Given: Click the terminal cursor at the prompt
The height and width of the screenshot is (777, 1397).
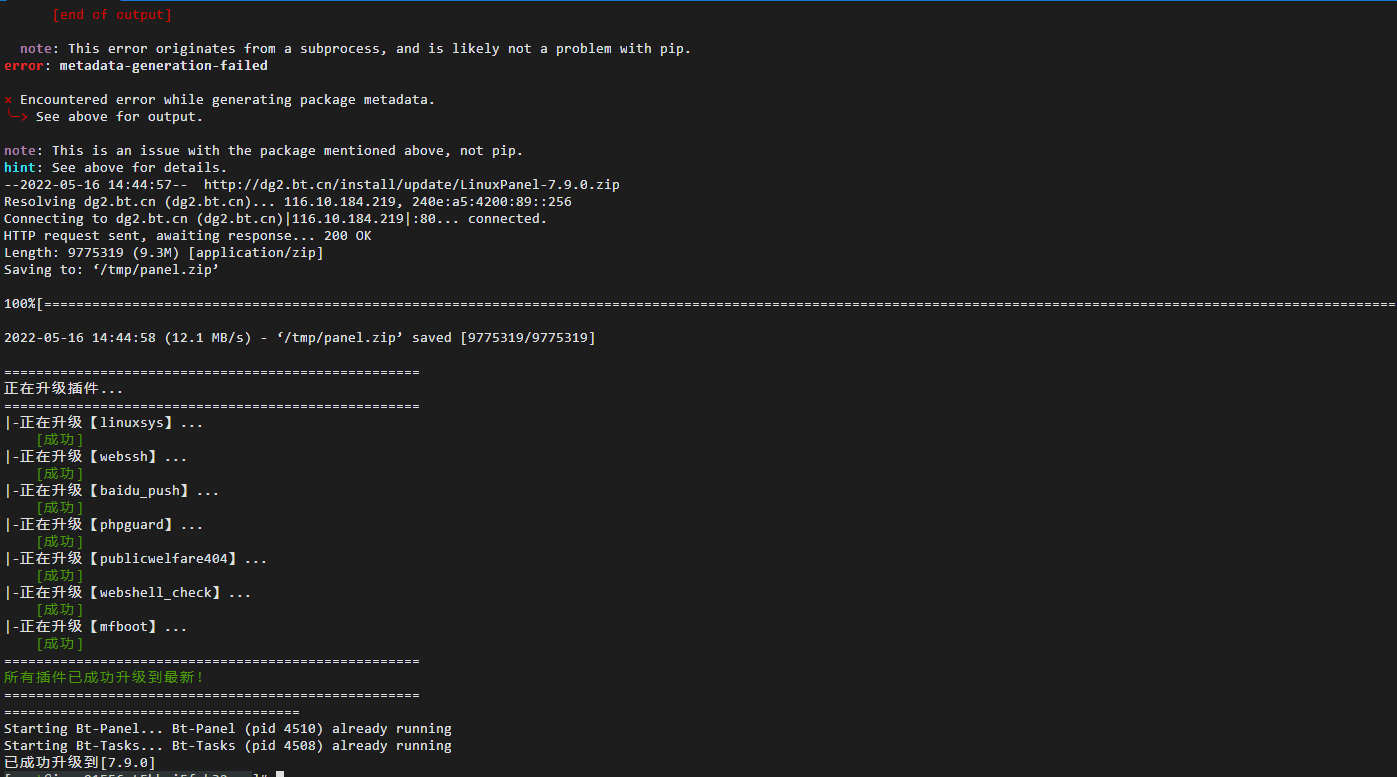Looking at the screenshot, I should (x=280, y=774).
